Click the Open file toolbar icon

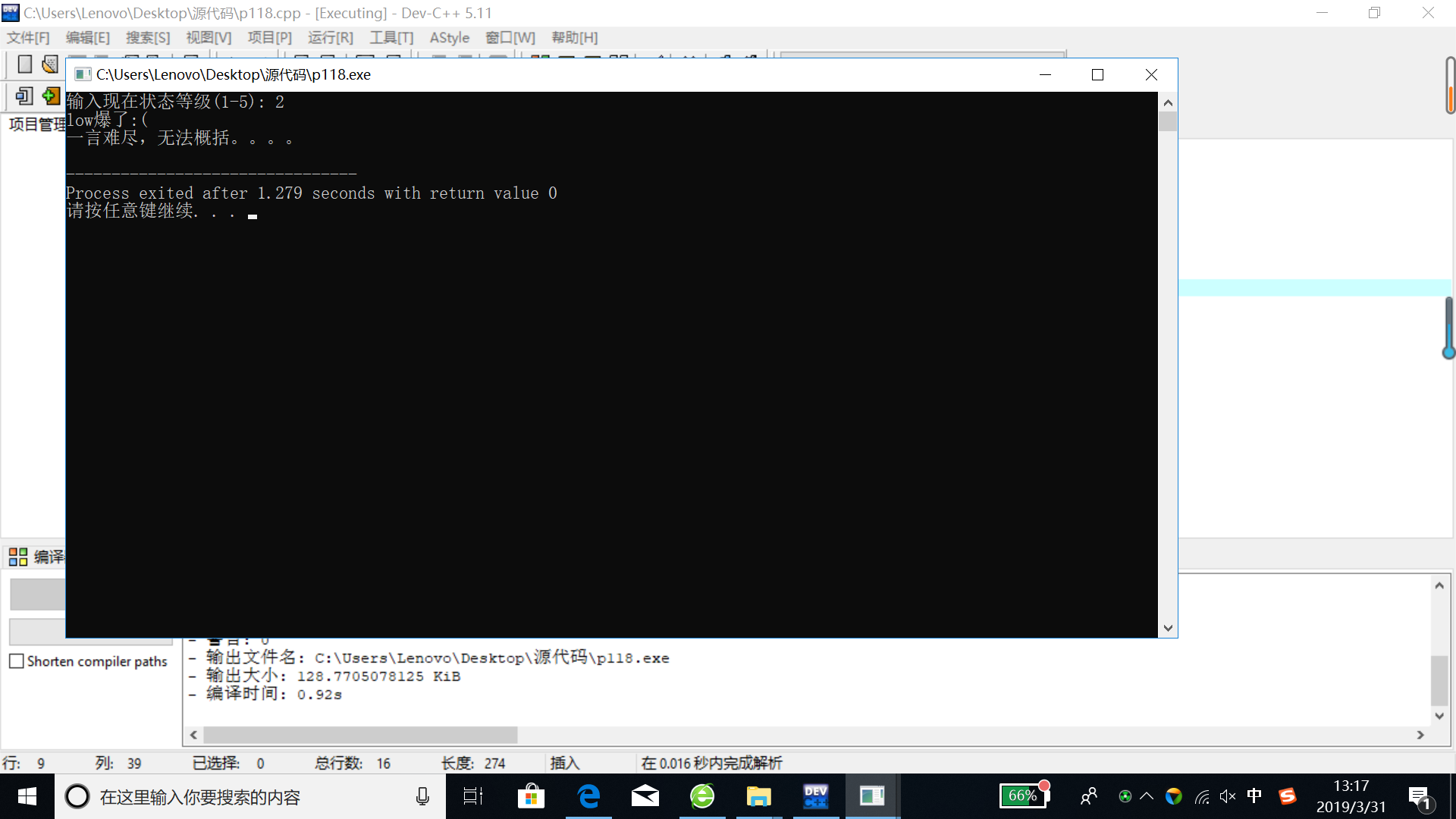tap(50, 64)
